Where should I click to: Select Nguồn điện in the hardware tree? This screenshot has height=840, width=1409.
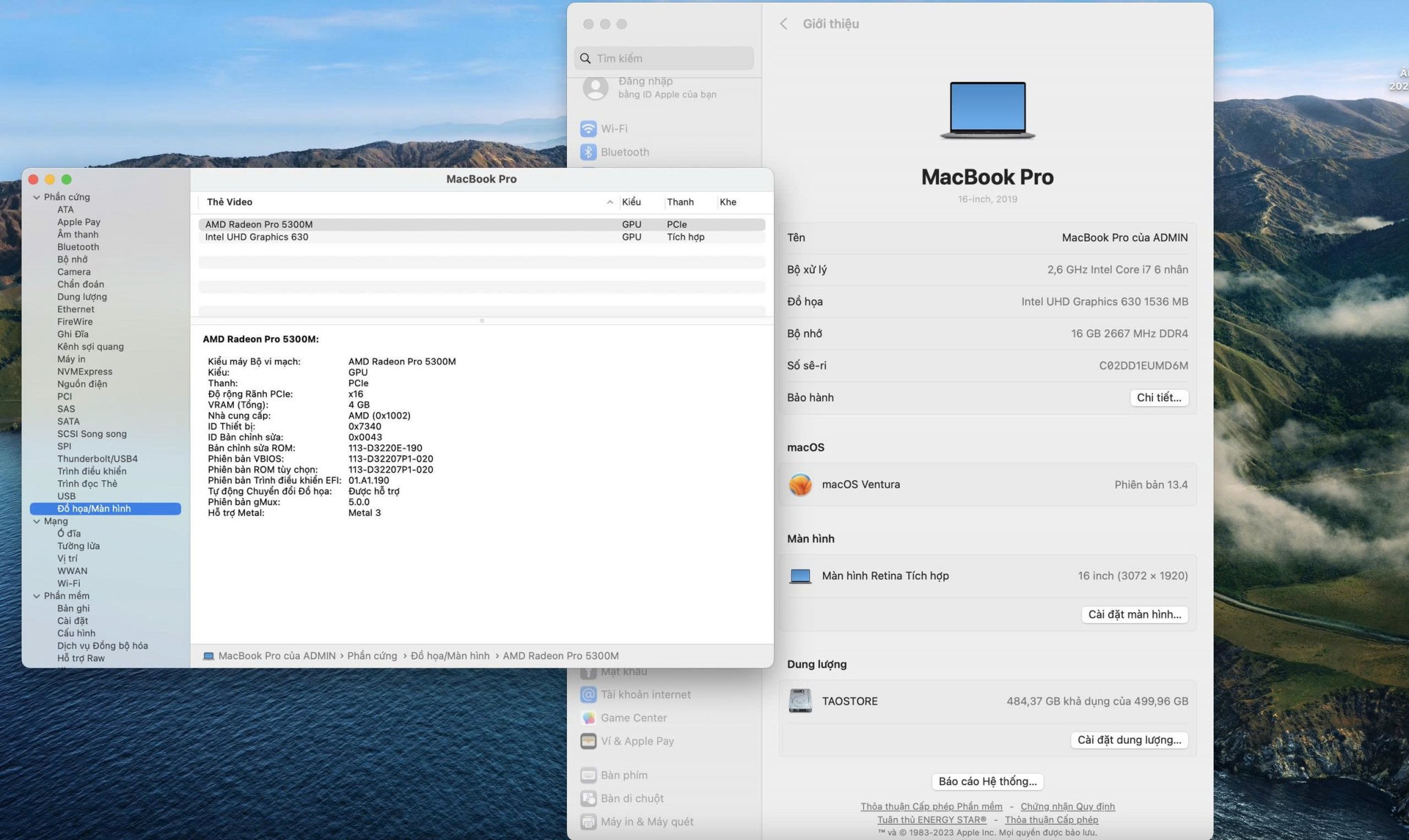pos(82,384)
